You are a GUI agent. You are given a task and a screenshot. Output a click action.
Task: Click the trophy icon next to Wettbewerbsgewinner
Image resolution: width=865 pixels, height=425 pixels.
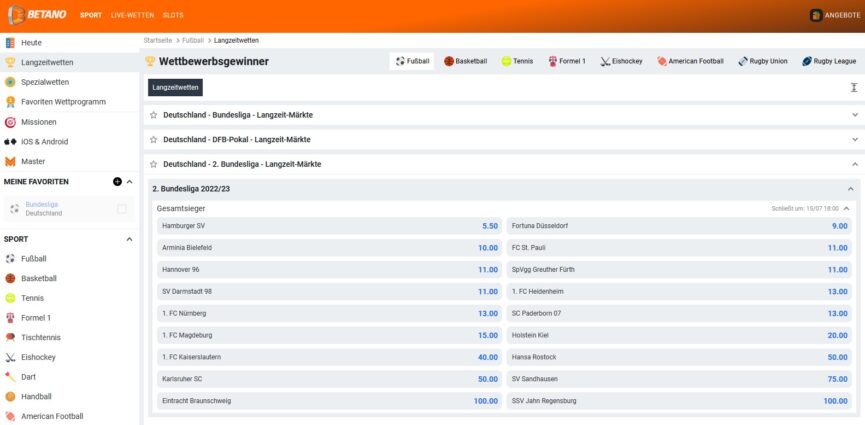[x=150, y=61]
